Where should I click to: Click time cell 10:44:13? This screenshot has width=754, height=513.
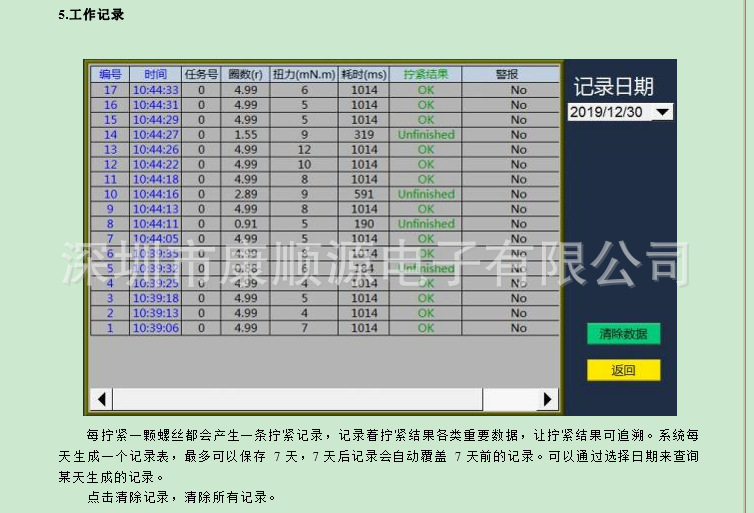pyautogui.click(x=155, y=209)
